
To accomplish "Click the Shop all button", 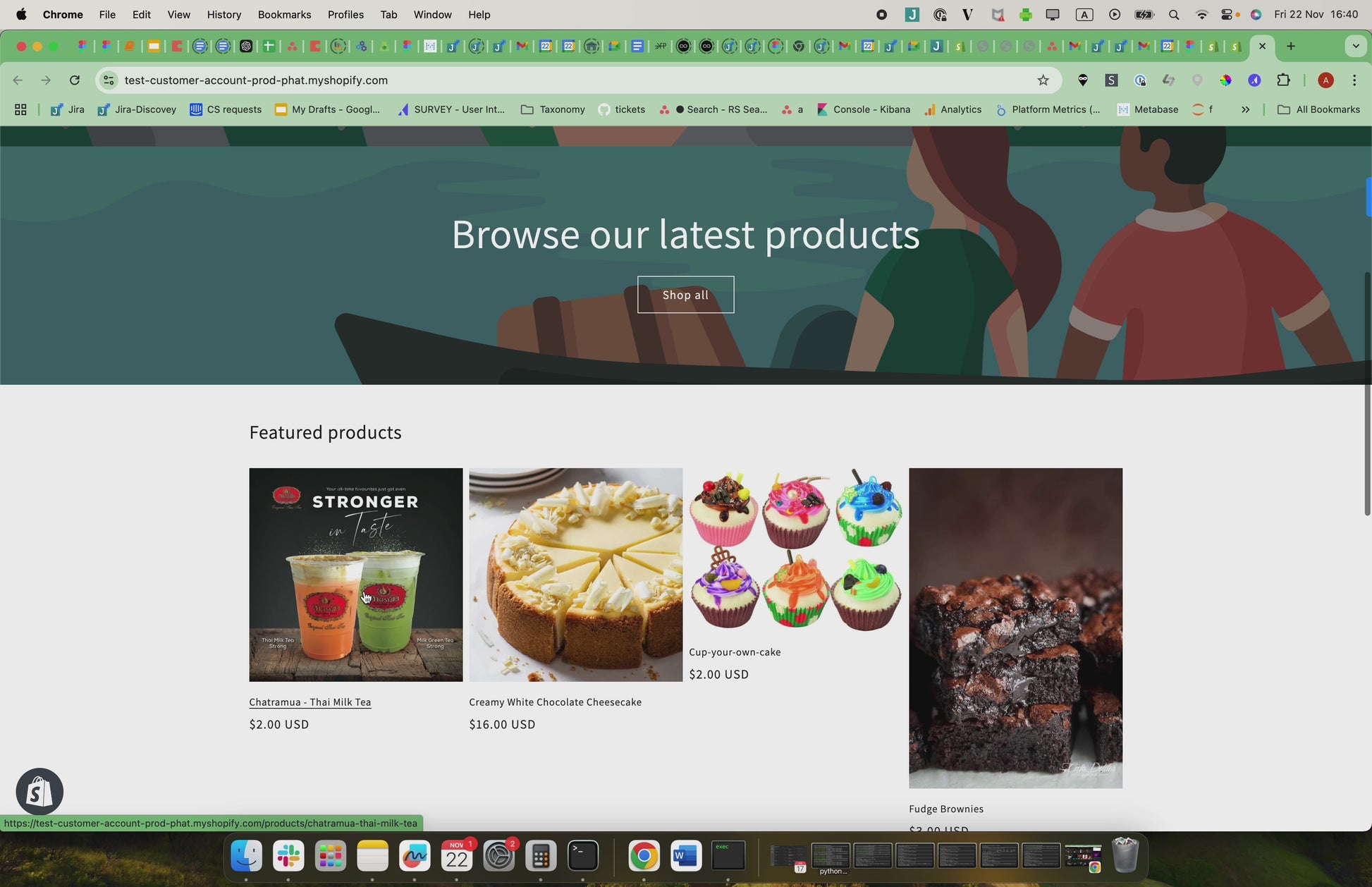I will 685,295.
